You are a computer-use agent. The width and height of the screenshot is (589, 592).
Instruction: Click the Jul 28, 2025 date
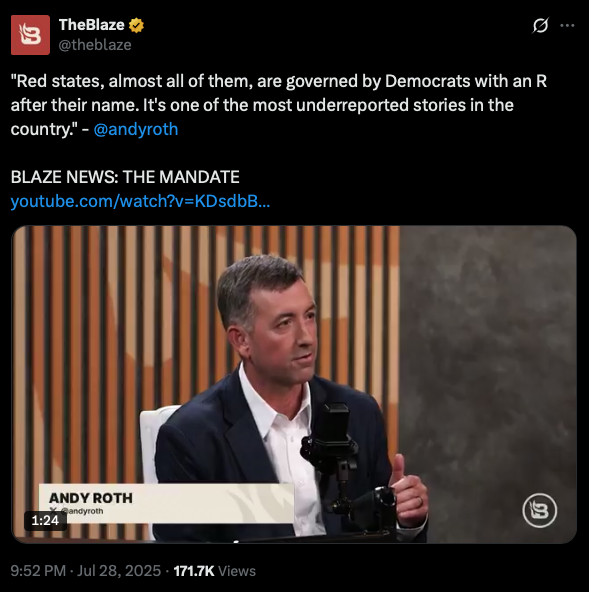pyautogui.click(x=119, y=570)
